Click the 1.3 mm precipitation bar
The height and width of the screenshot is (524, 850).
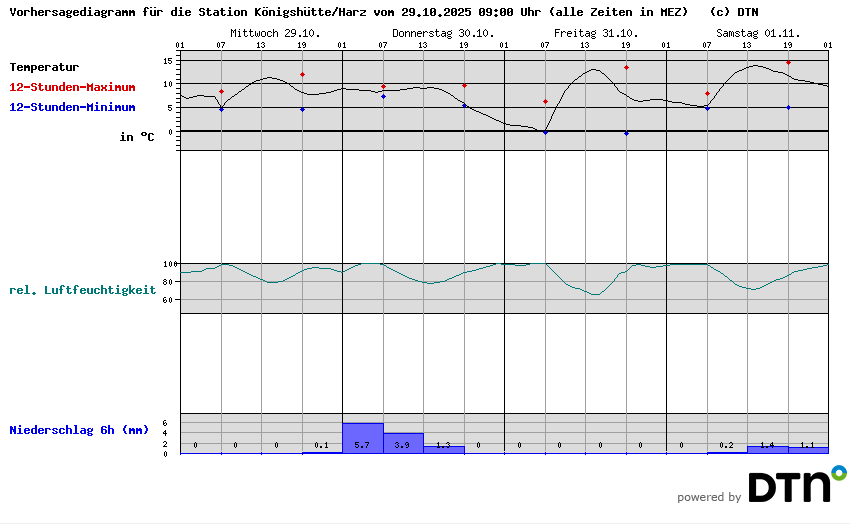(x=443, y=449)
